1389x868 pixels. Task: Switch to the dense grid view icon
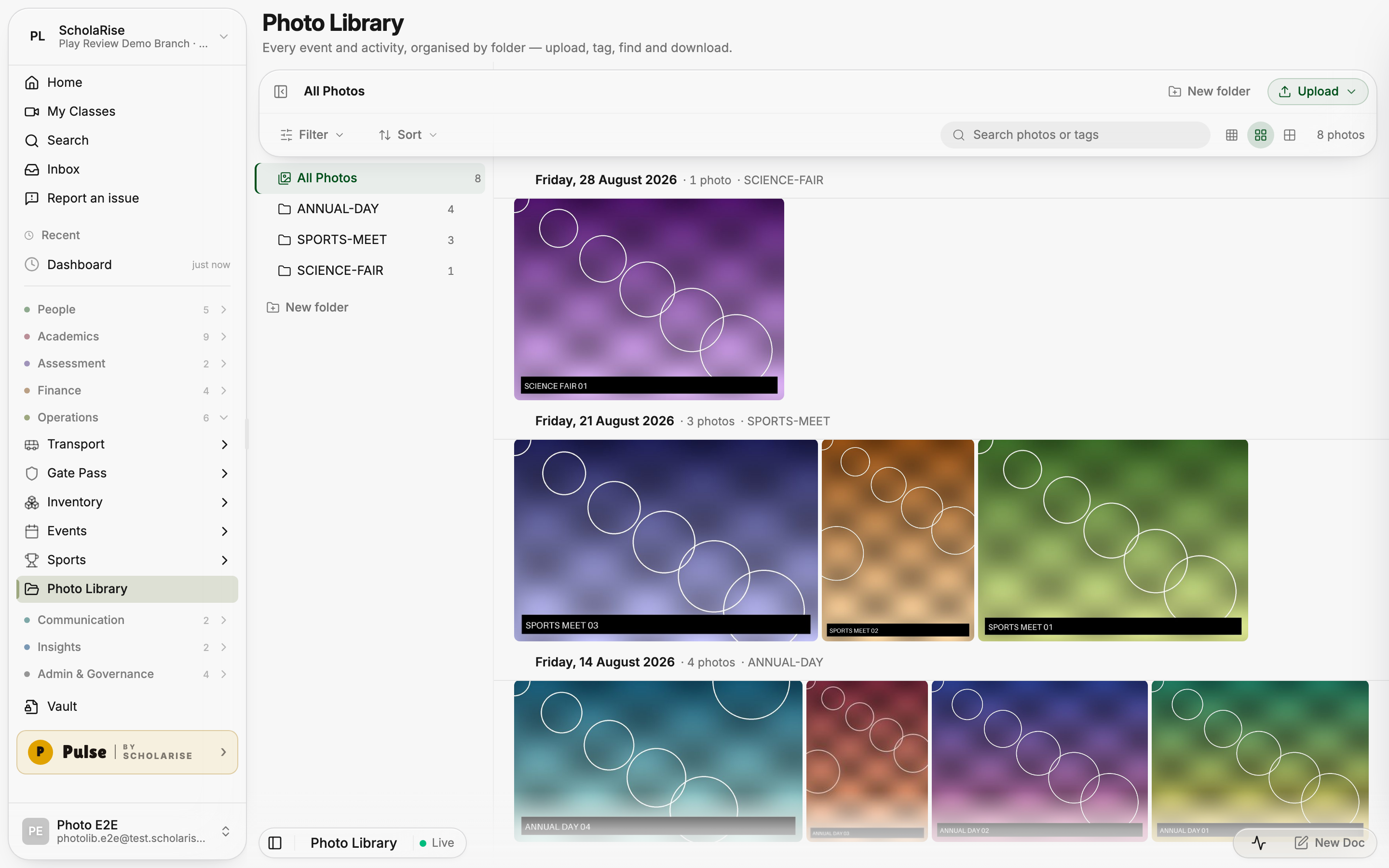[1232, 135]
